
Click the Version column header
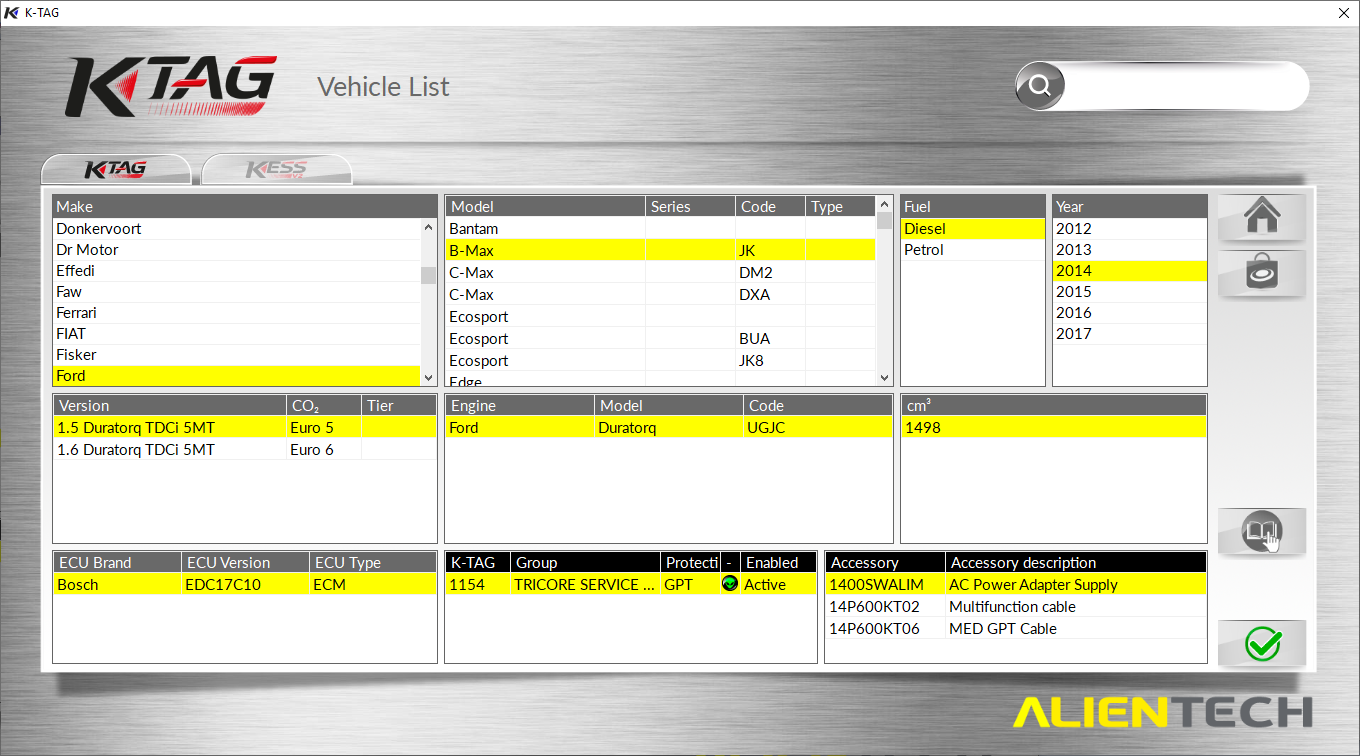pyautogui.click(x=170, y=405)
